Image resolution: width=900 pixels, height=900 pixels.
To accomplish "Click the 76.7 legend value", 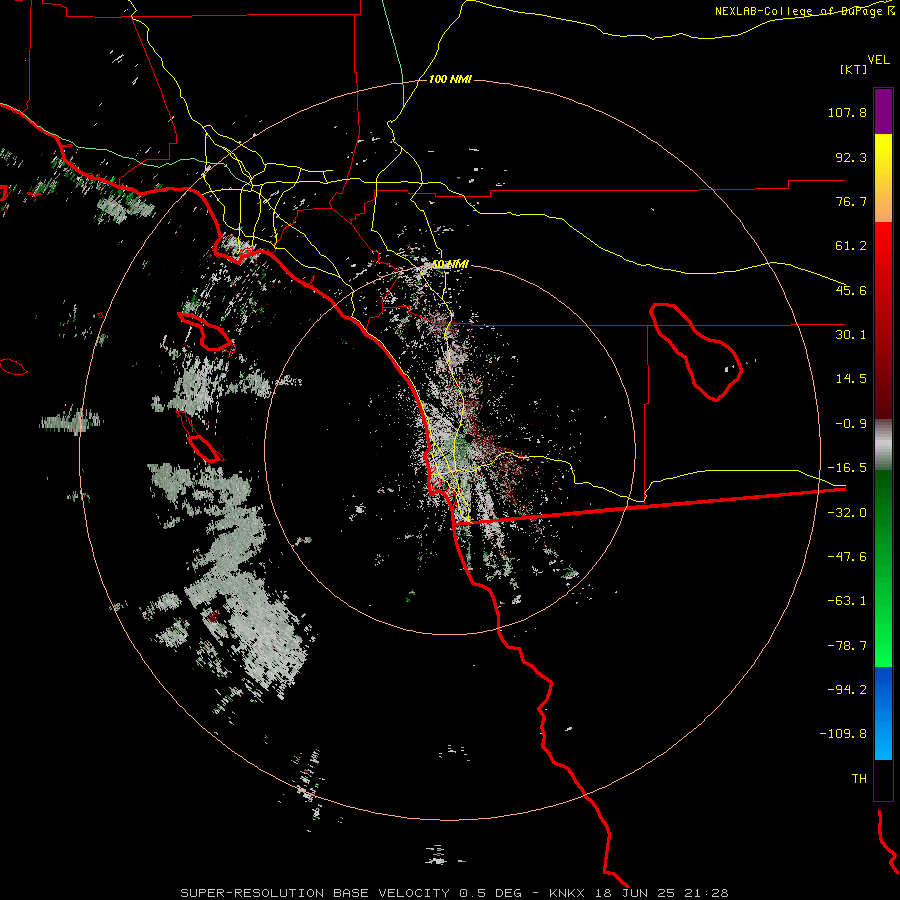I will pos(851,201).
